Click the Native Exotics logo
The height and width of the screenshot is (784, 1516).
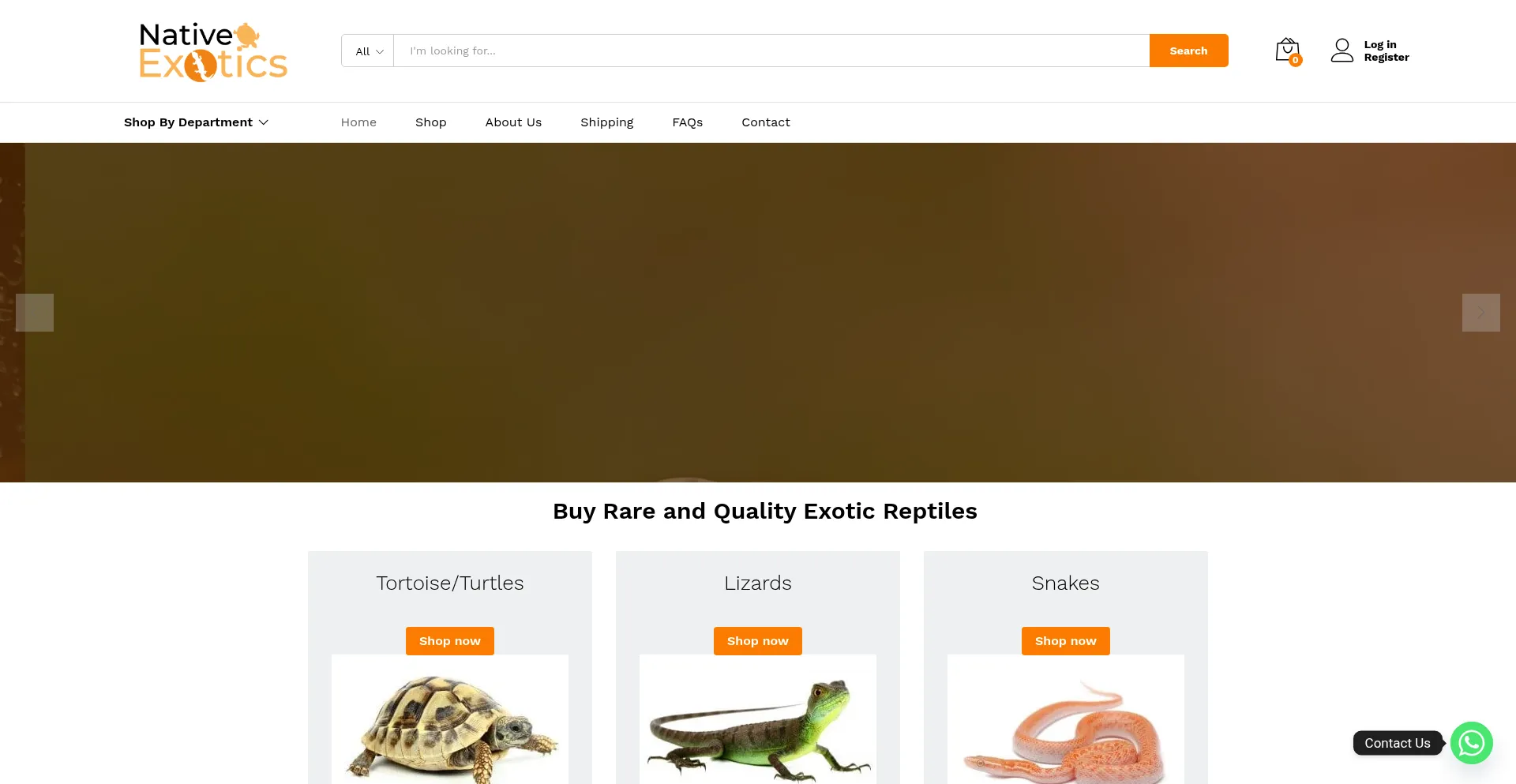(x=213, y=51)
